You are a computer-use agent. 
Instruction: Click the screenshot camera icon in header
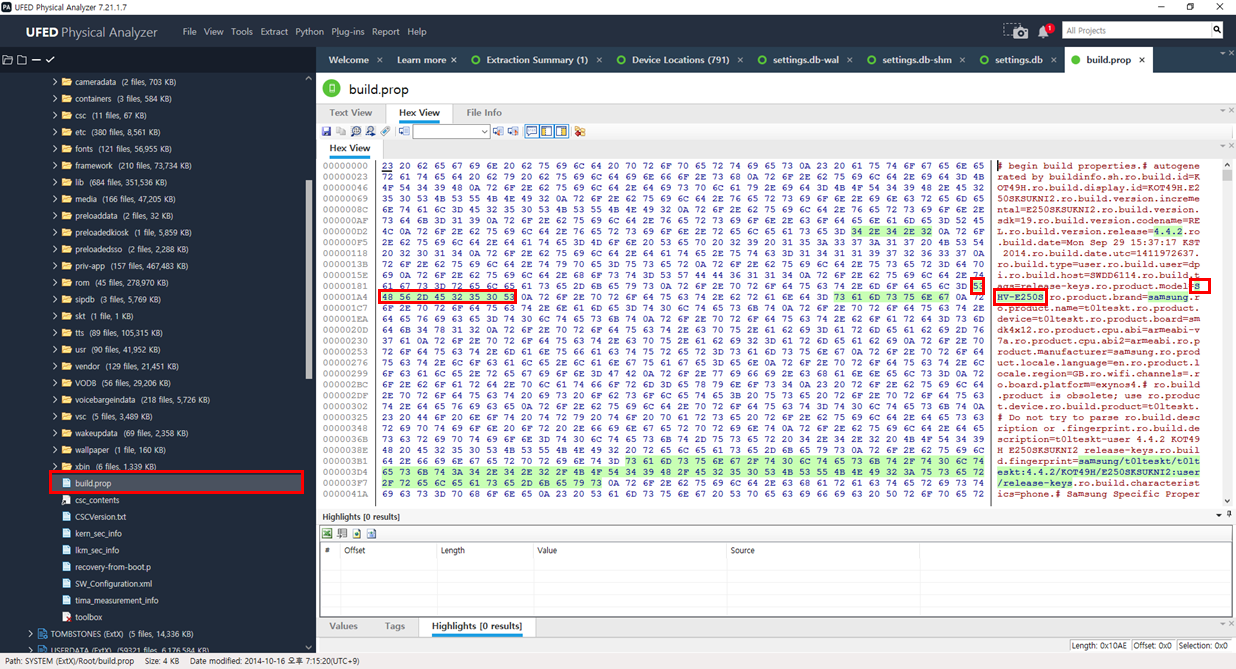[1016, 31]
